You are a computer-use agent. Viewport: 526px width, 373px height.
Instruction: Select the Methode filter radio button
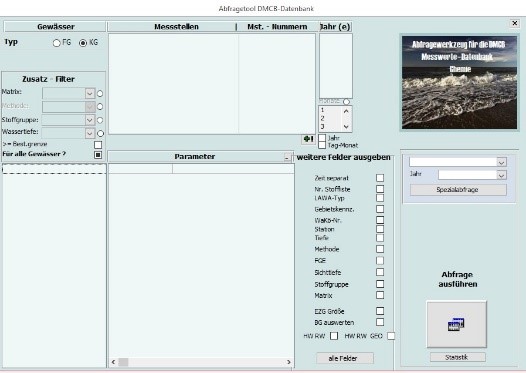tap(100, 107)
